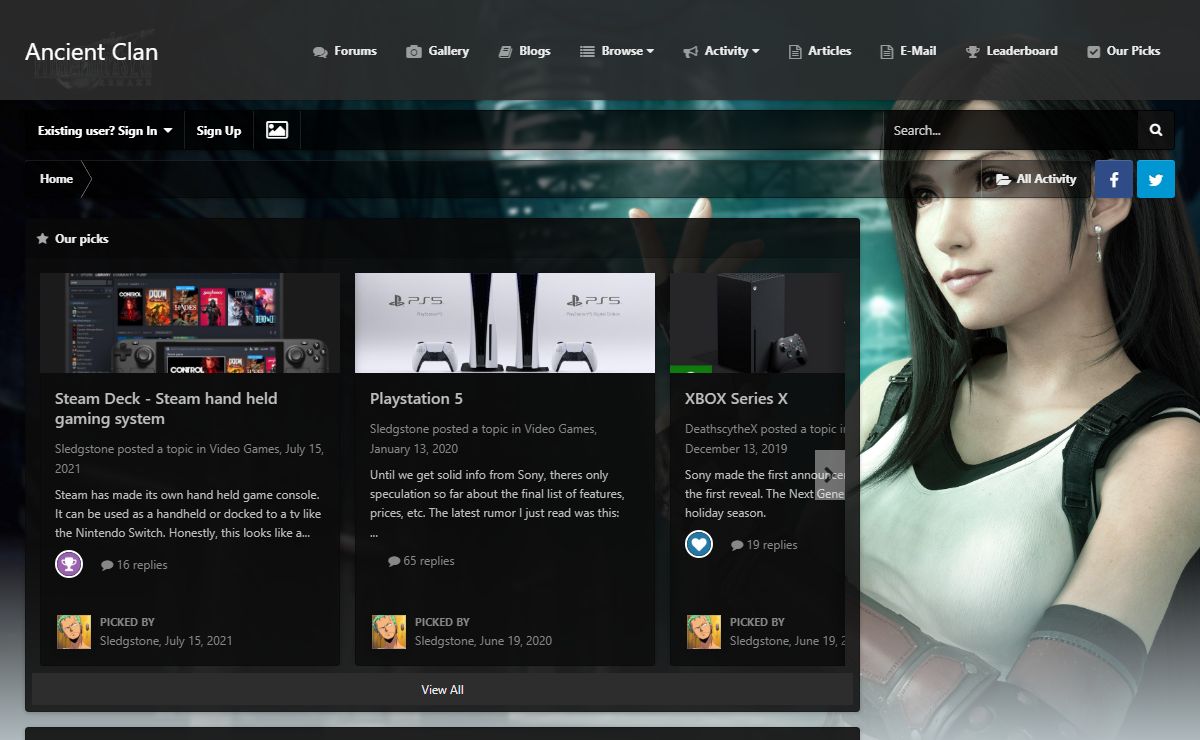Open All Activity stream
The width and height of the screenshot is (1200, 740).
[1036, 179]
